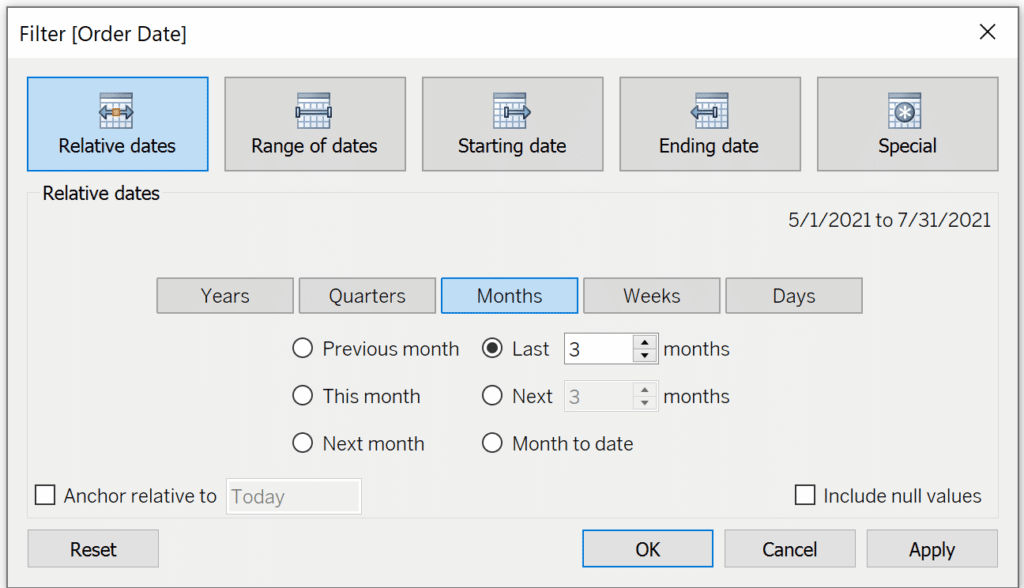Enable the Anchor relative to checkbox
The height and width of the screenshot is (588, 1024).
[x=45, y=495]
